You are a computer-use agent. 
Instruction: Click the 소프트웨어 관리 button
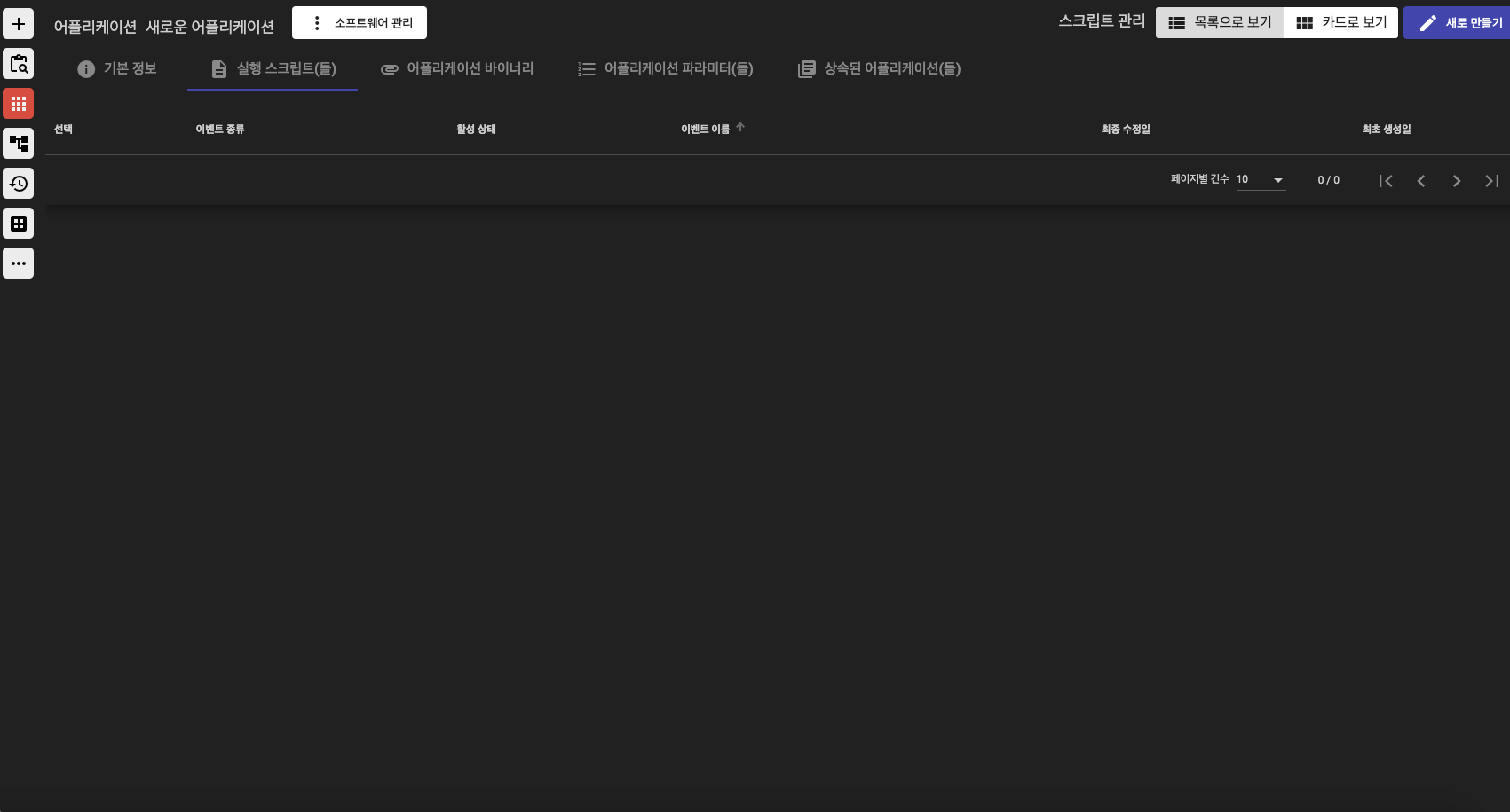point(360,22)
